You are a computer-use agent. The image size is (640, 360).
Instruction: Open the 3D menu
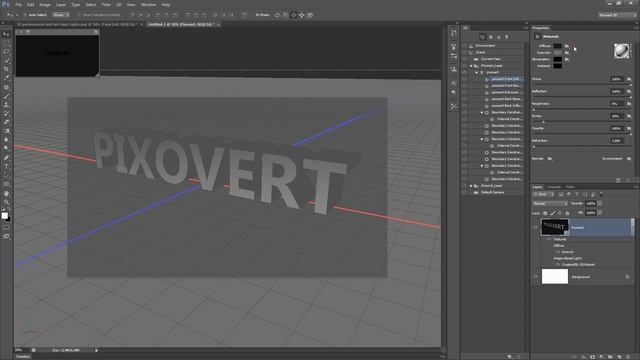click(119, 4)
